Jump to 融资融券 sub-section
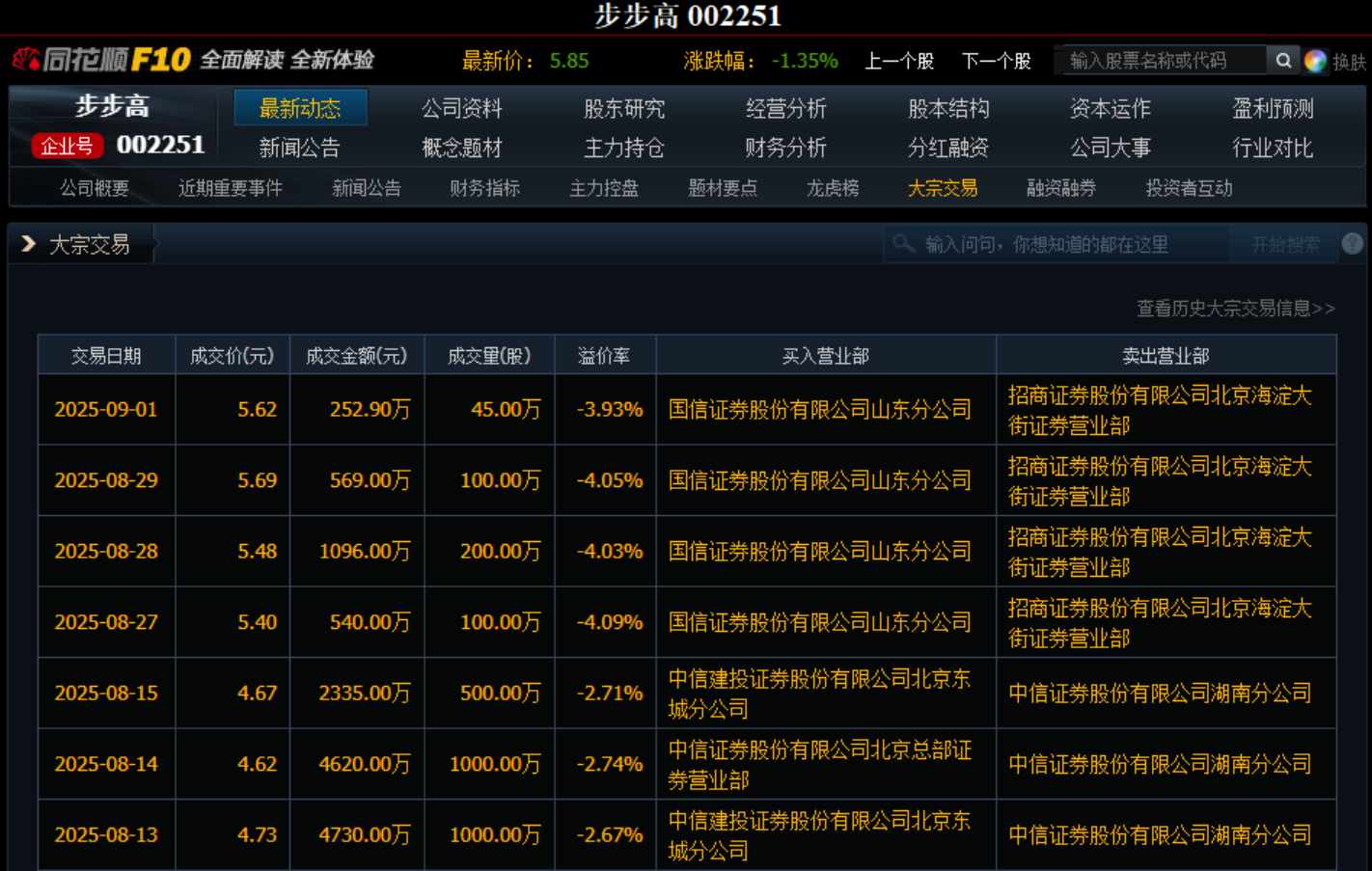This screenshot has height=871, width=1372. click(x=1061, y=188)
